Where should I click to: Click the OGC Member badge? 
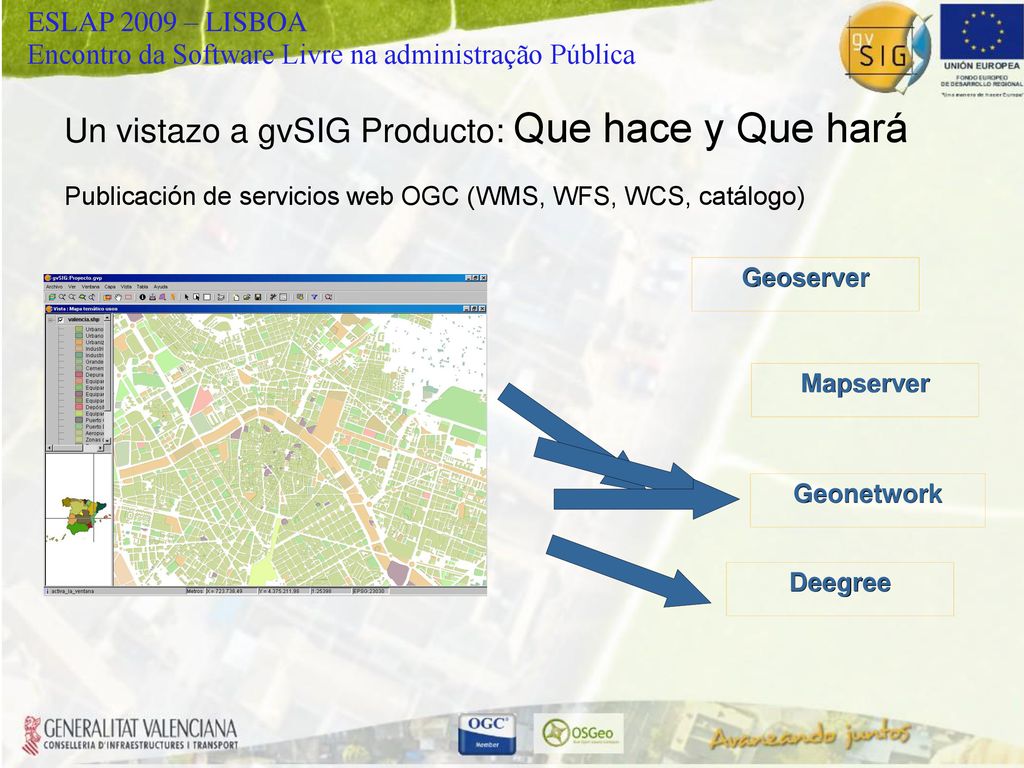click(x=487, y=733)
